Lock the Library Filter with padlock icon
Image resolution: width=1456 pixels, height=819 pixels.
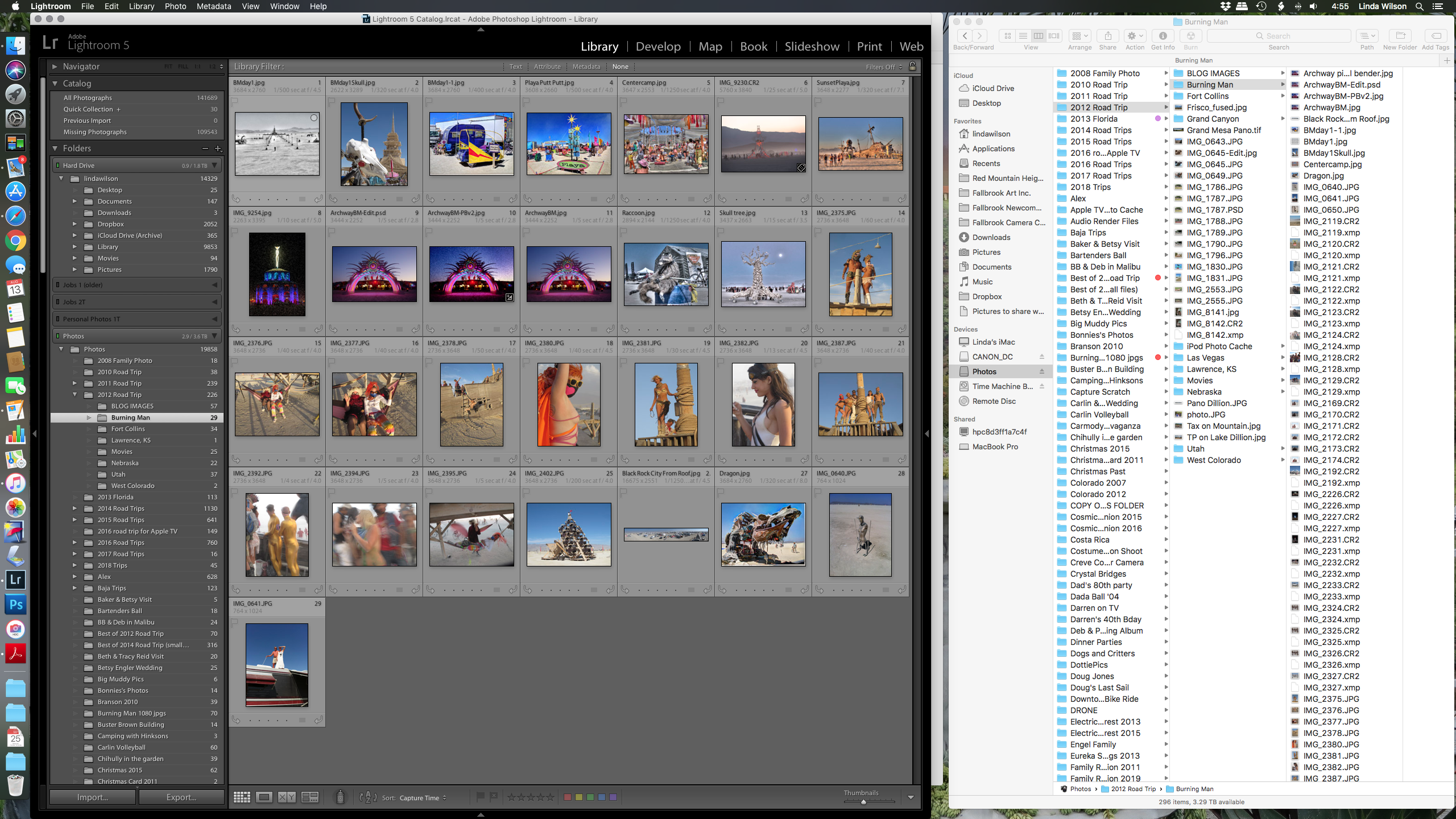coord(913,67)
